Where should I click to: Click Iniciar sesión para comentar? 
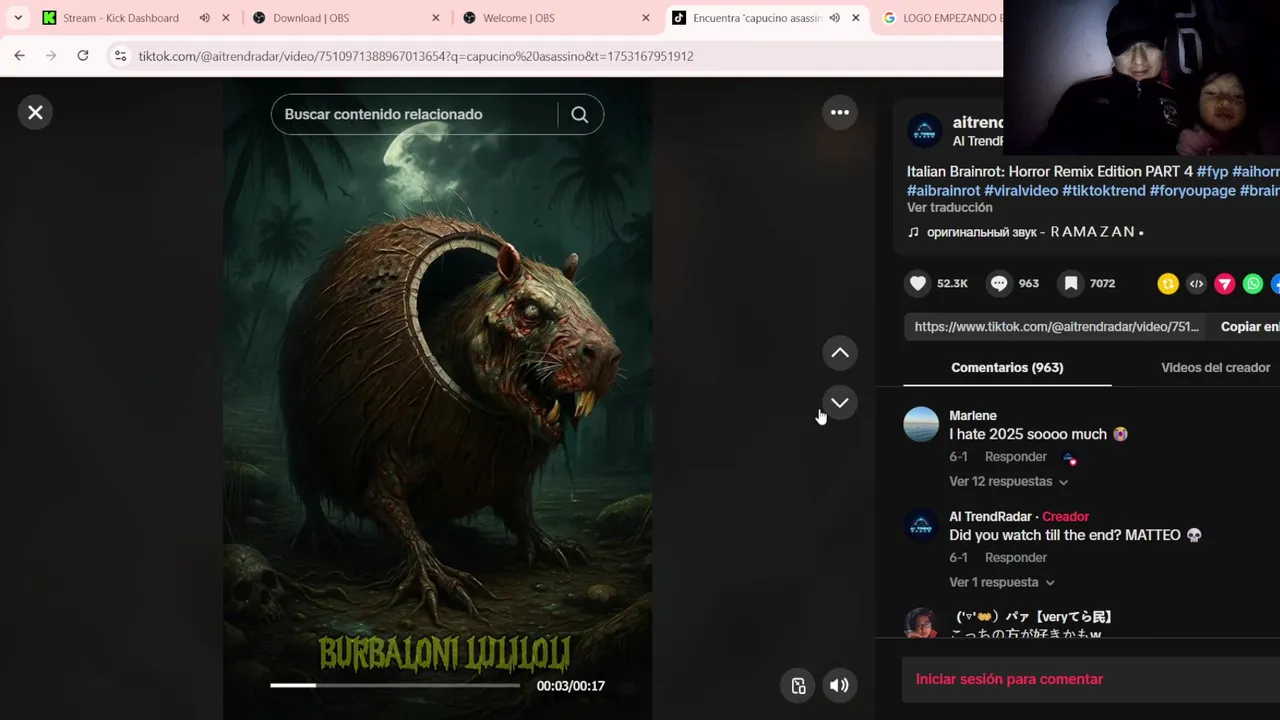(x=1009, y=679)
